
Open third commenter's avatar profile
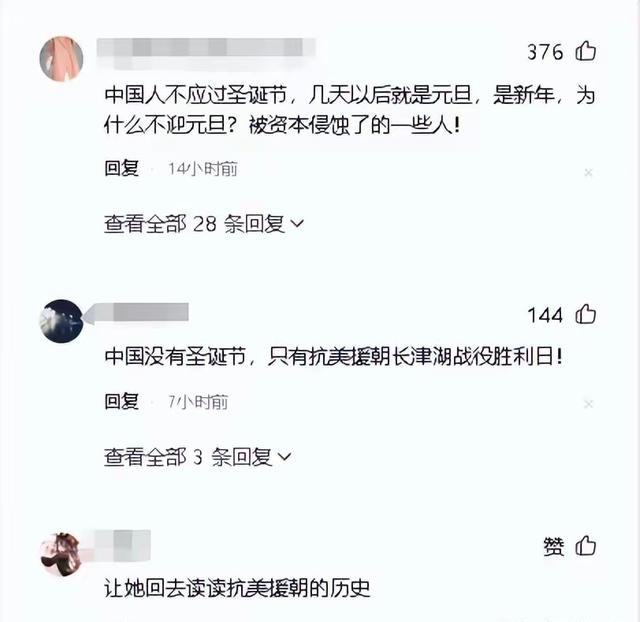[x=61, y=554]
